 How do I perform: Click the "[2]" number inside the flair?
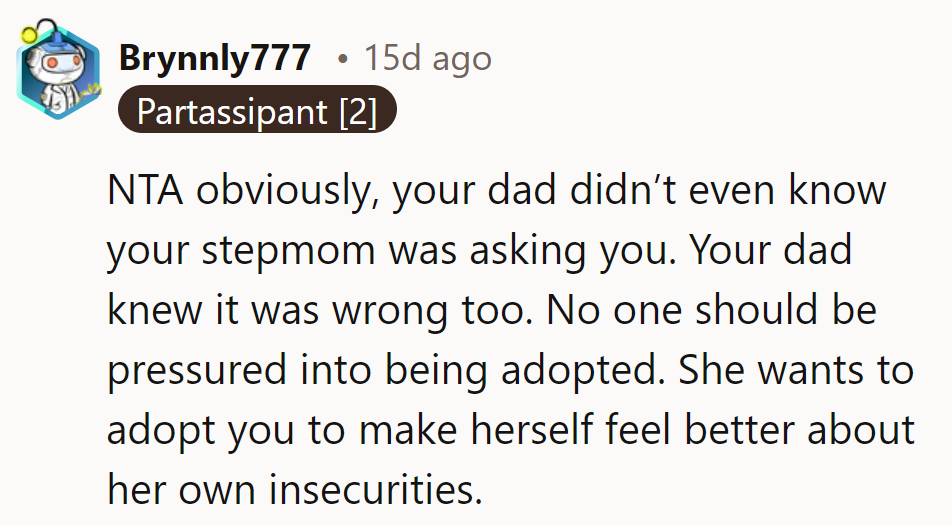(357, 112)
